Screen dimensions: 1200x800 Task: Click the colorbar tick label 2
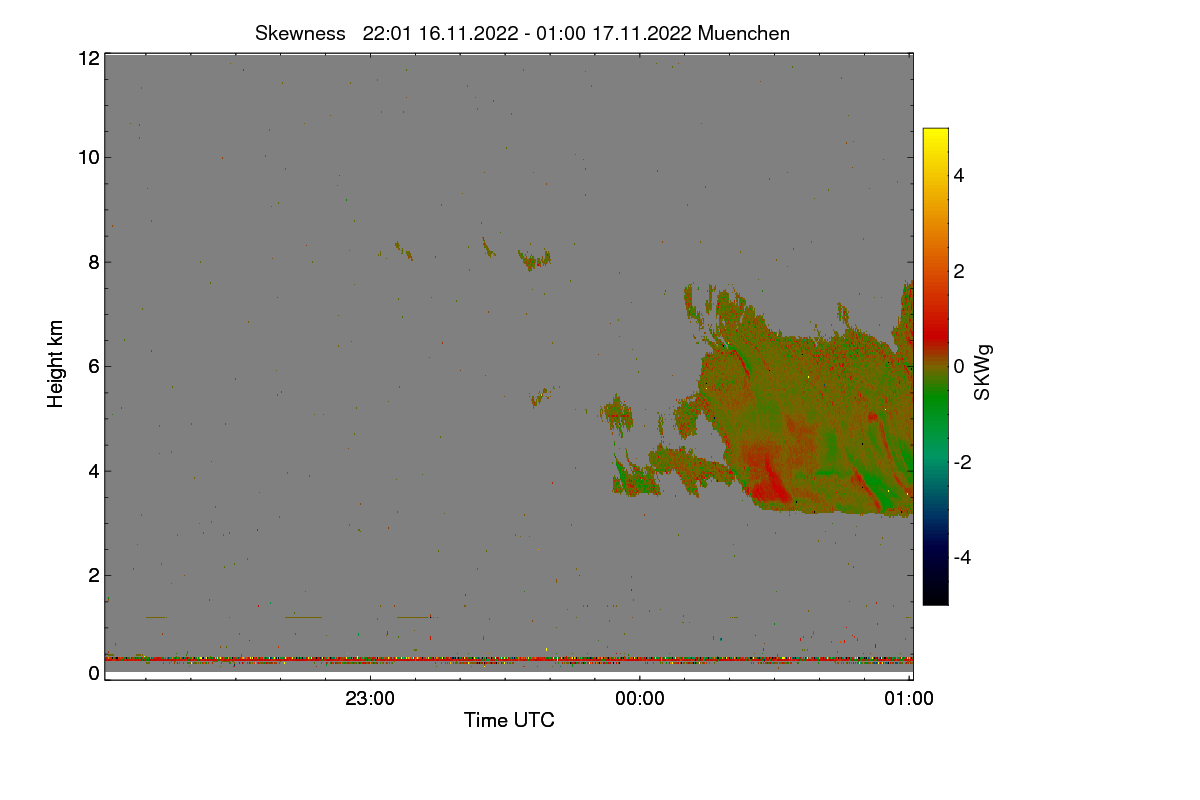[x=959, y=271]
